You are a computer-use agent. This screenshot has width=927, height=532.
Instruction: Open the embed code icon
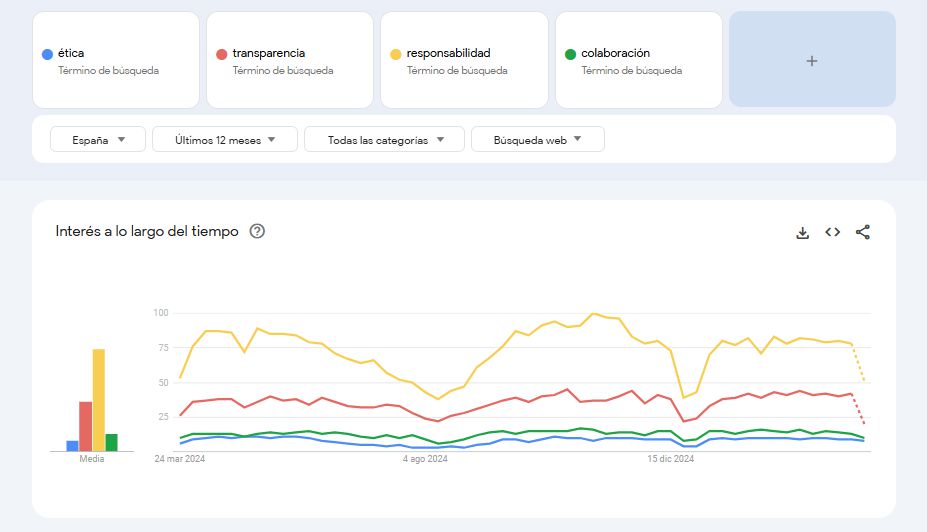coord(832,232)
